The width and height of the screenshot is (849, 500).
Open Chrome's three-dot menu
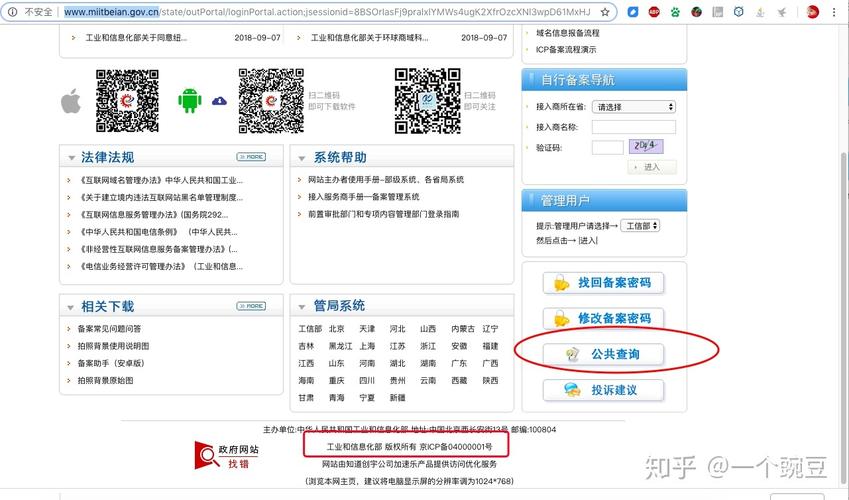click(x=834, y=12)
